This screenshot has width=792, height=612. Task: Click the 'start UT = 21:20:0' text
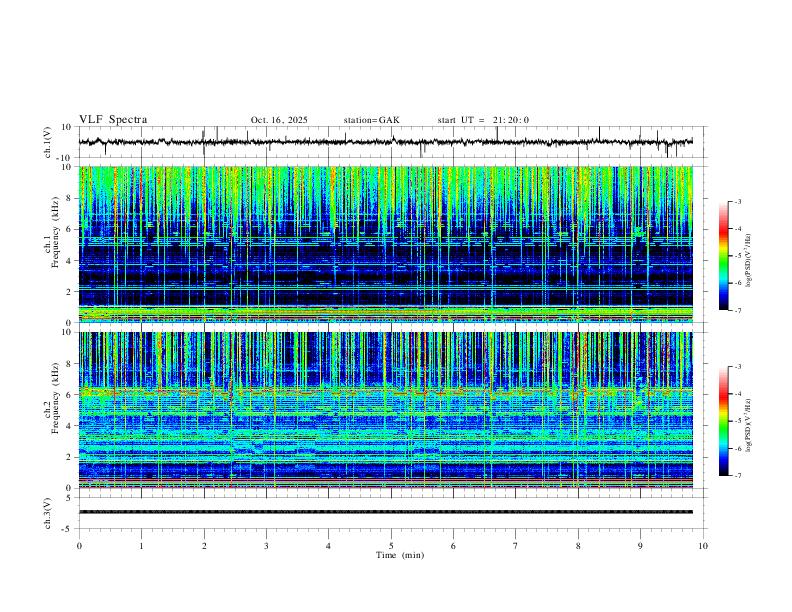coord(483,120)
